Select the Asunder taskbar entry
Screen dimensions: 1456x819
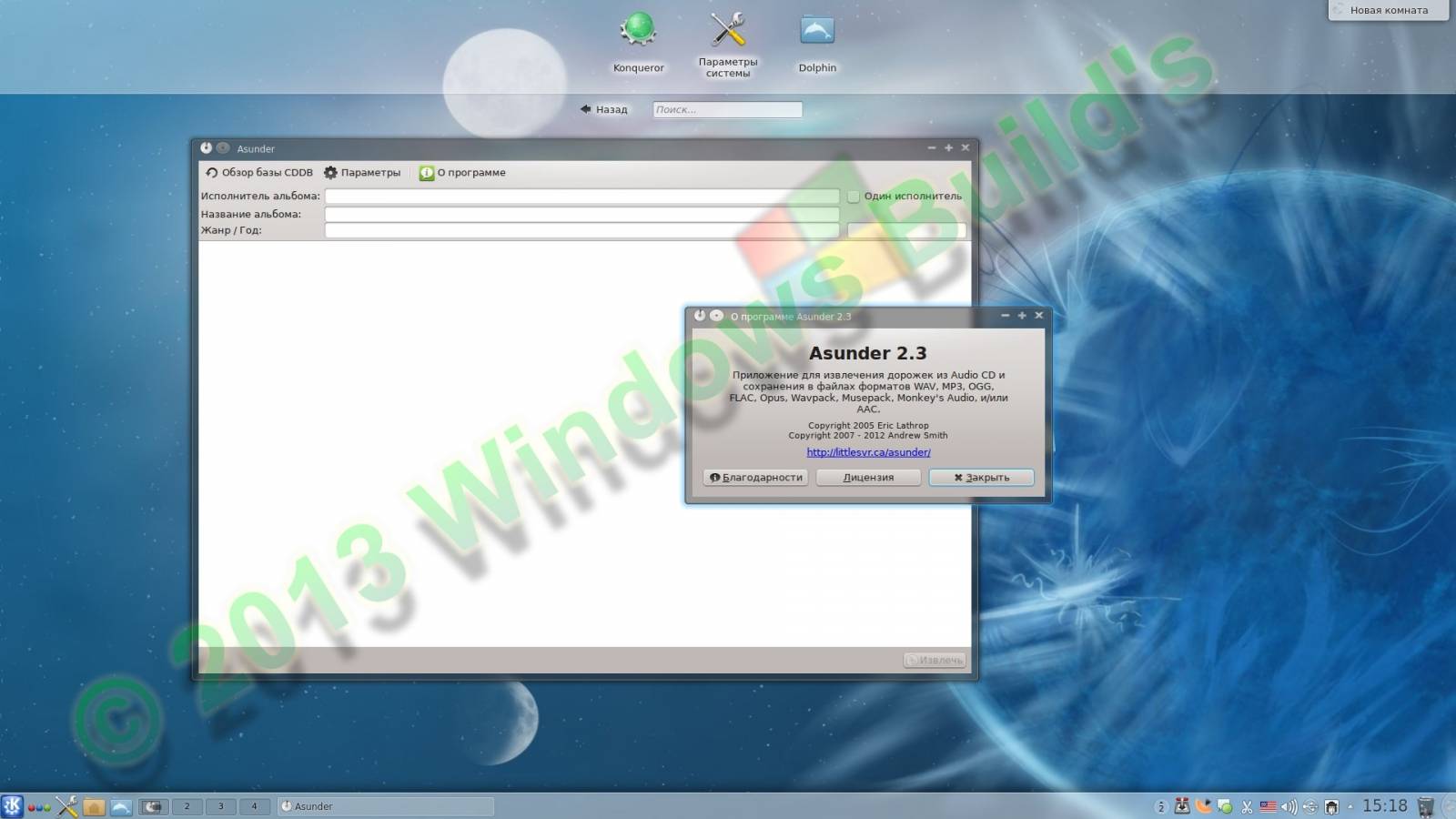pyautogui.click(x=385, y=806)
